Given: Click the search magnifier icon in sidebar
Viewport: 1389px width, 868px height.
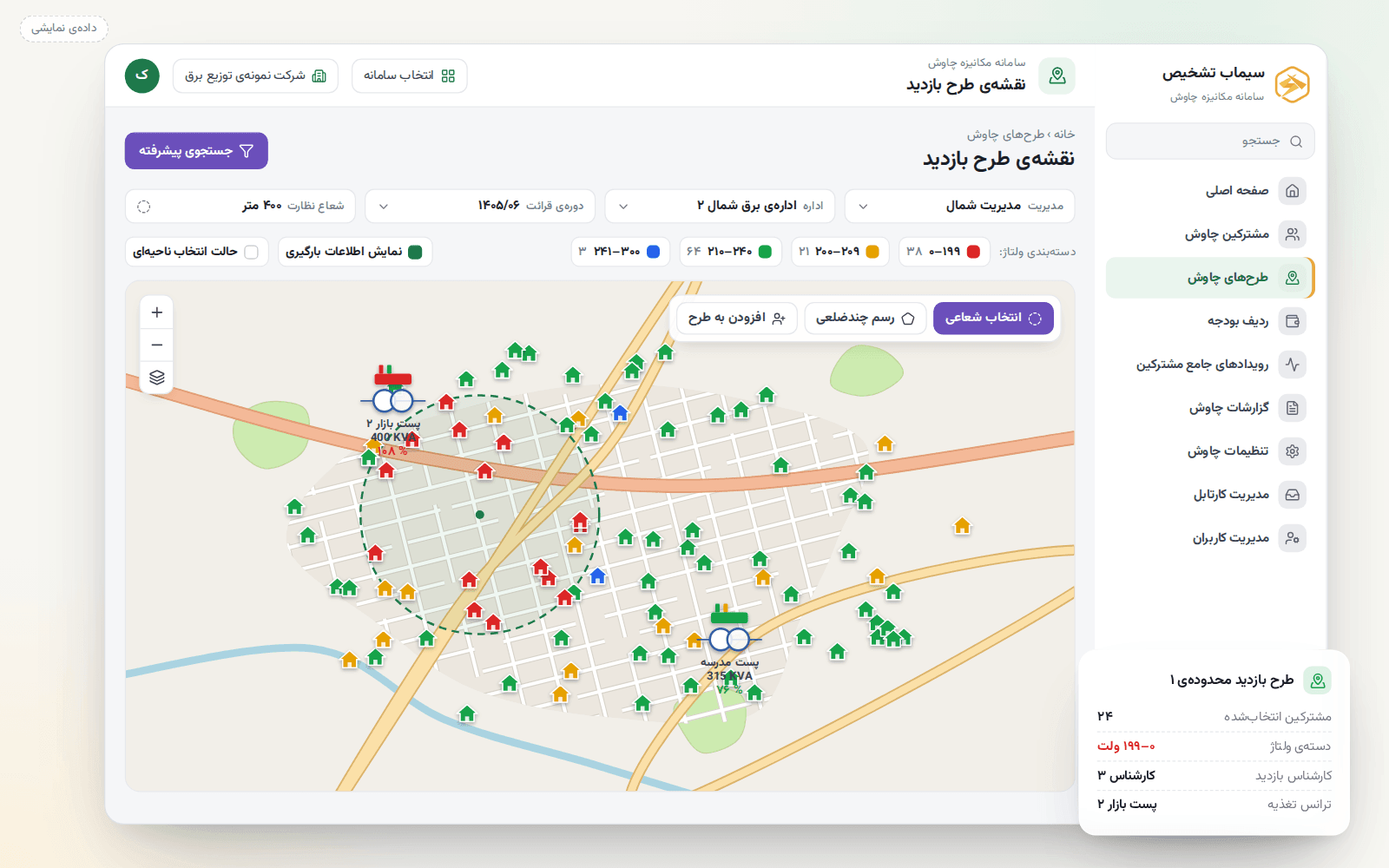Looking at the screenshot, I should 1296,141.
